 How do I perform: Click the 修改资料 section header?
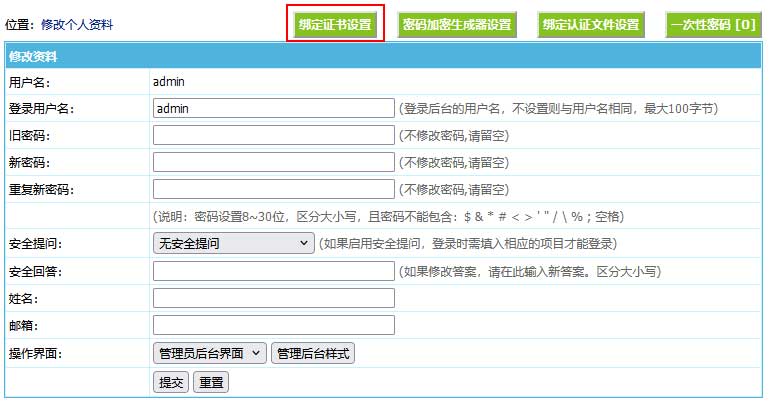pyautogui.click(x=32, y=57)
